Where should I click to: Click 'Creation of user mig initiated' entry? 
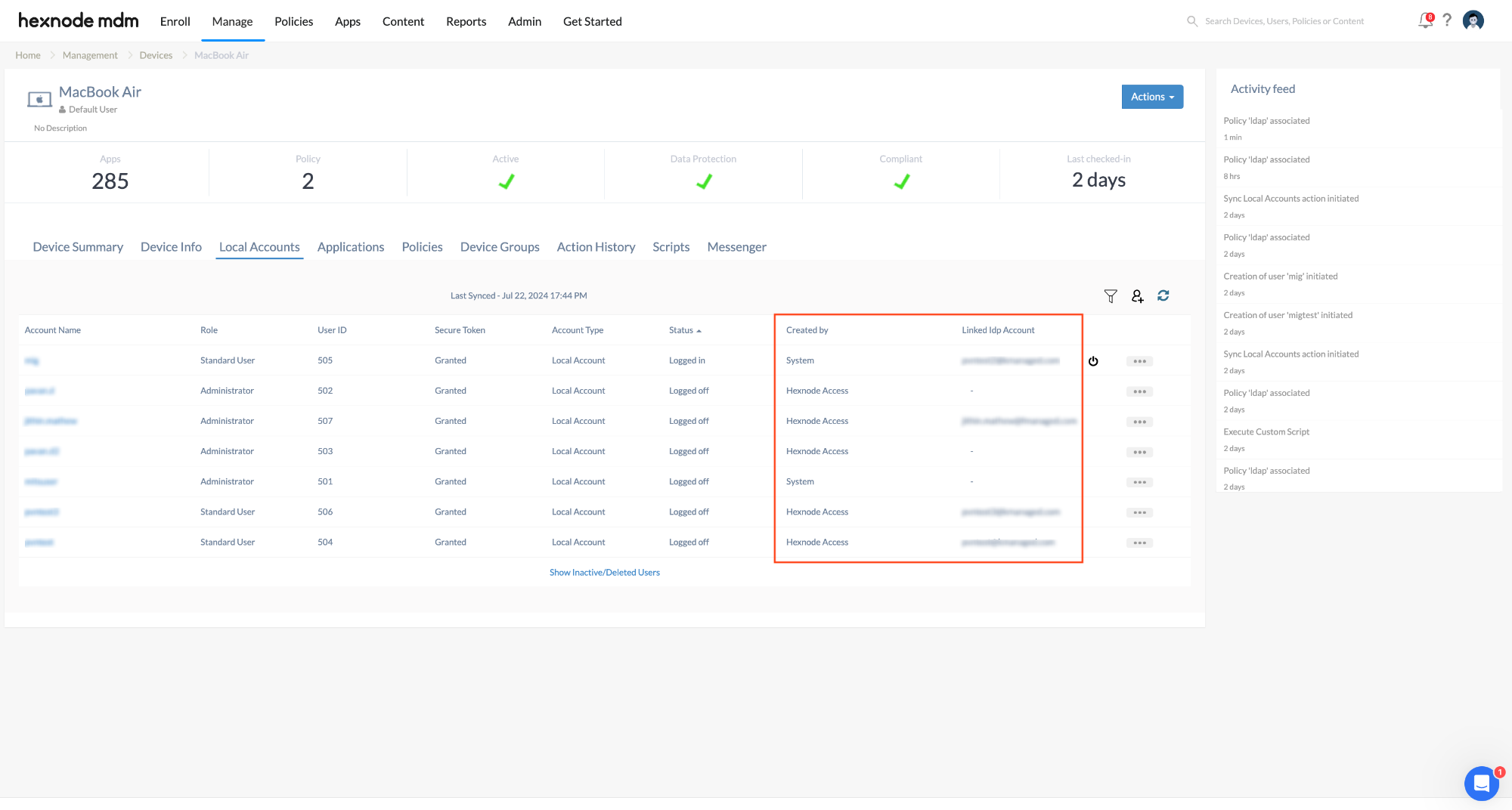[x=1281, y=277]
